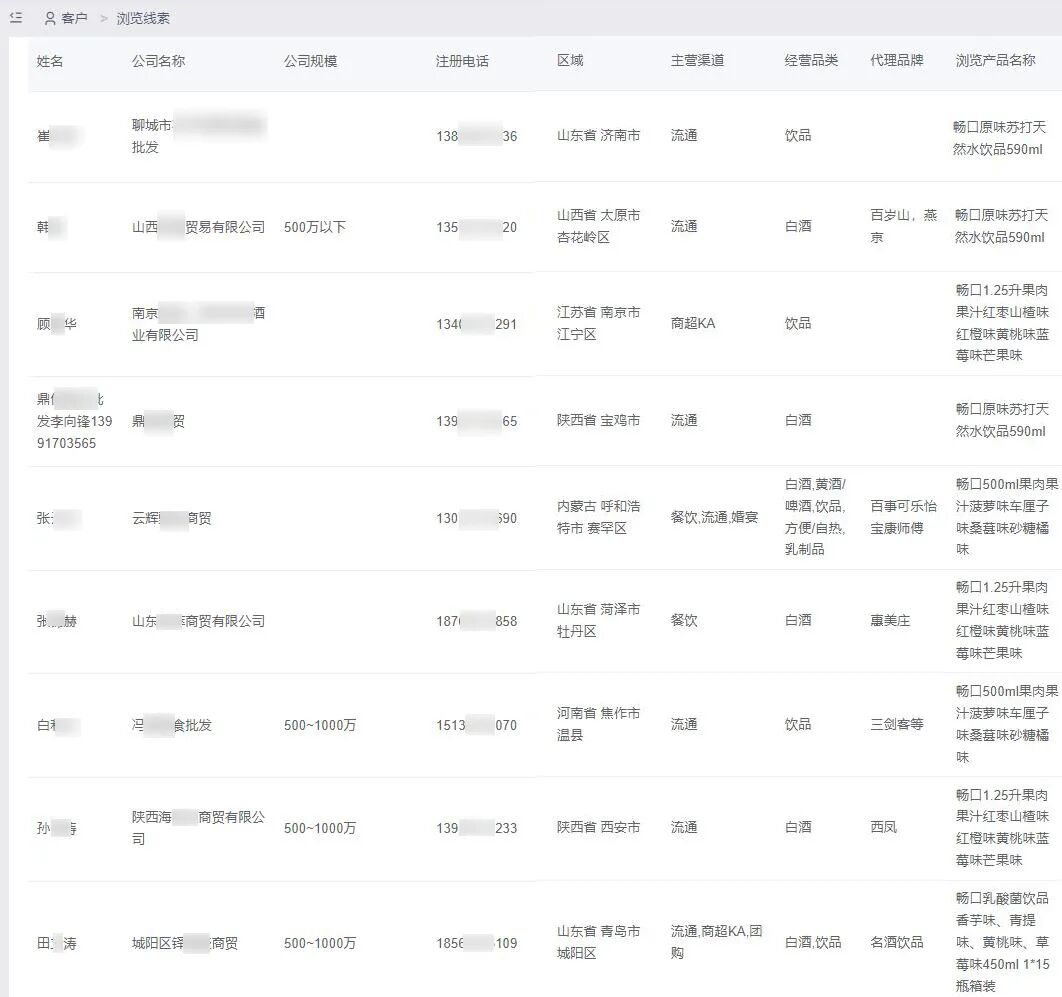Click the 区域 column header
Screen dimensions: 1062x997
click(570, 60)
